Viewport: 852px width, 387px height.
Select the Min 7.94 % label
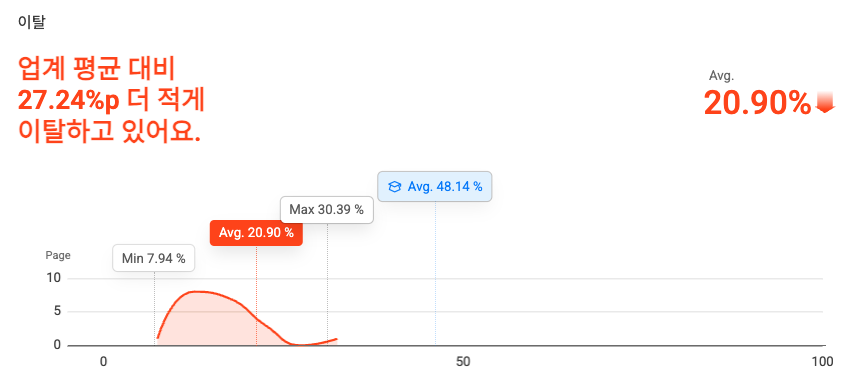click(x=154, y=258)
